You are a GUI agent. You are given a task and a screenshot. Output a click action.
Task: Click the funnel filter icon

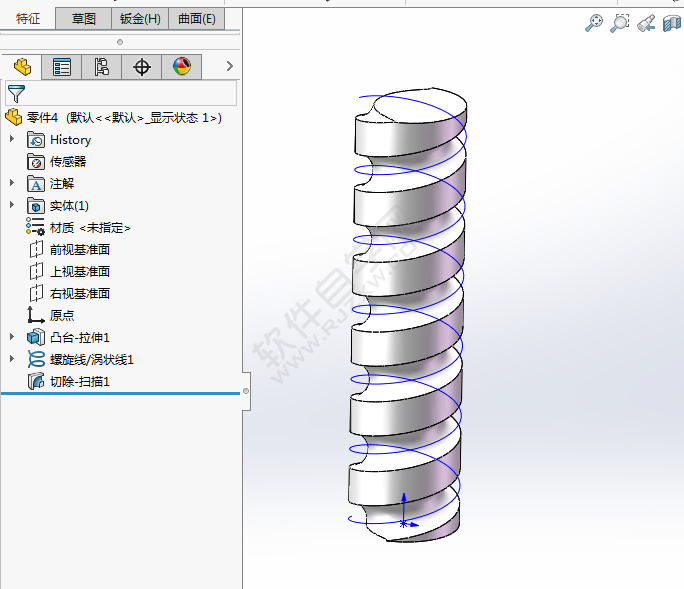(16, 93)
